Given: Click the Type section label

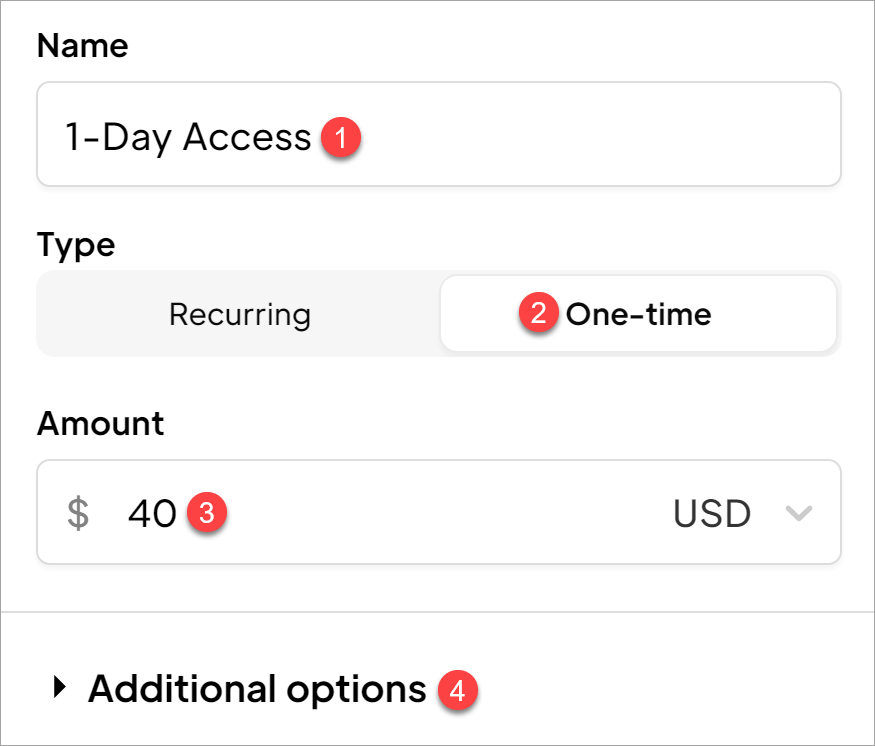Looking at the screenshot, I should (x=76, y=245).
